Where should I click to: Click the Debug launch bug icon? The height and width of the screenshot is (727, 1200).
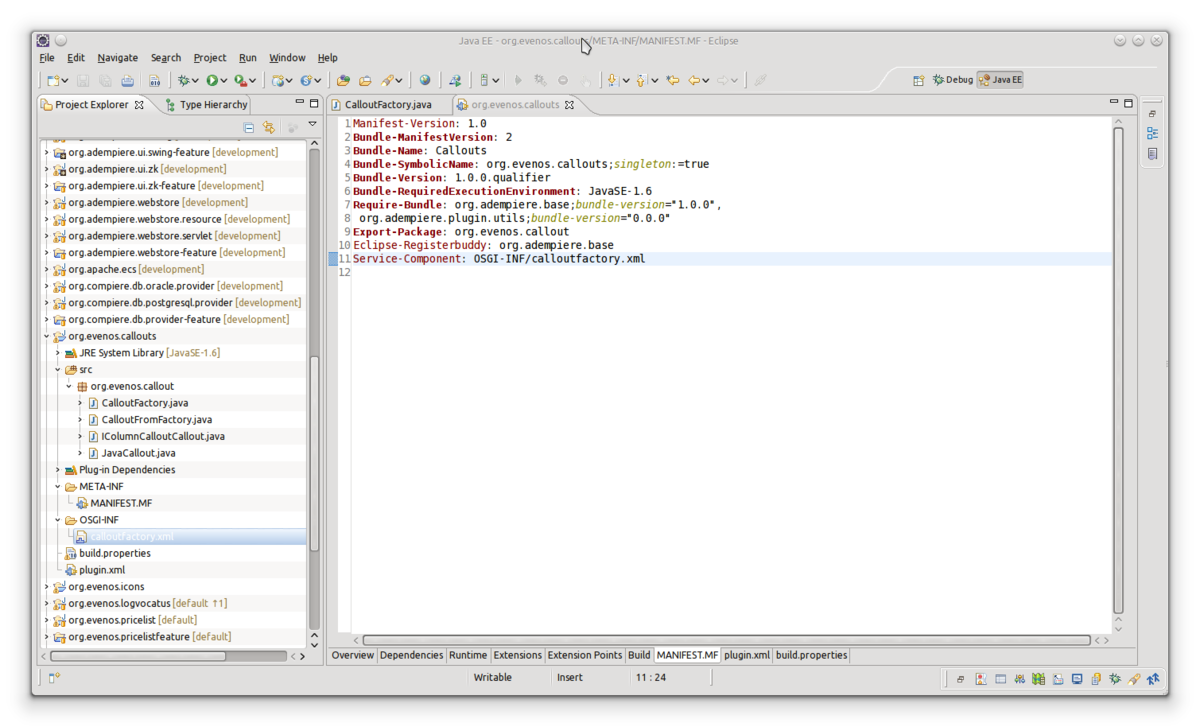point(183,80)
